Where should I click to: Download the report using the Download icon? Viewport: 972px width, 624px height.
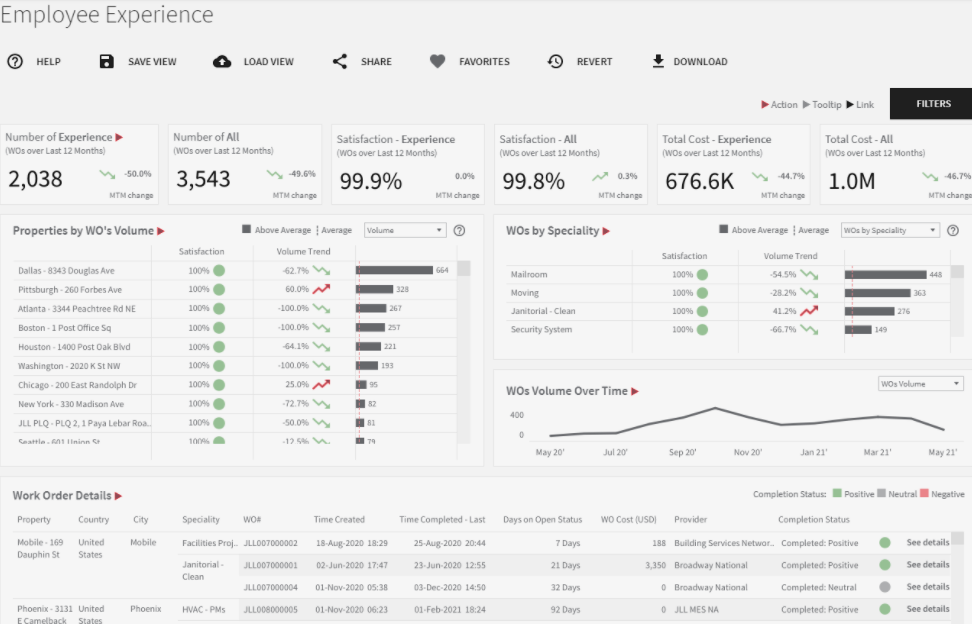click(658, 61)
